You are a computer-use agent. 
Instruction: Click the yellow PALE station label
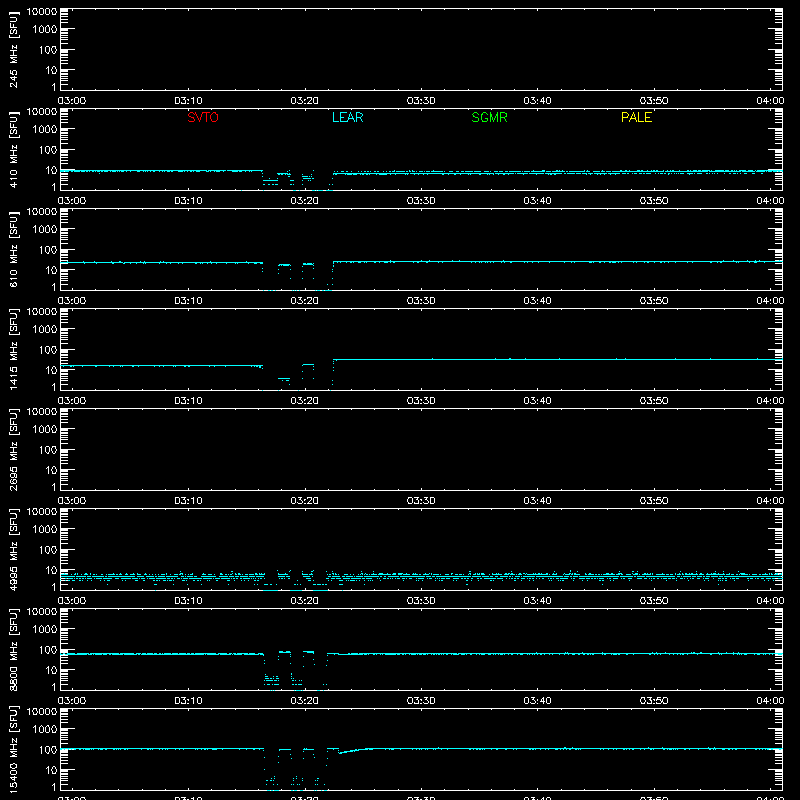click(636, 117)
